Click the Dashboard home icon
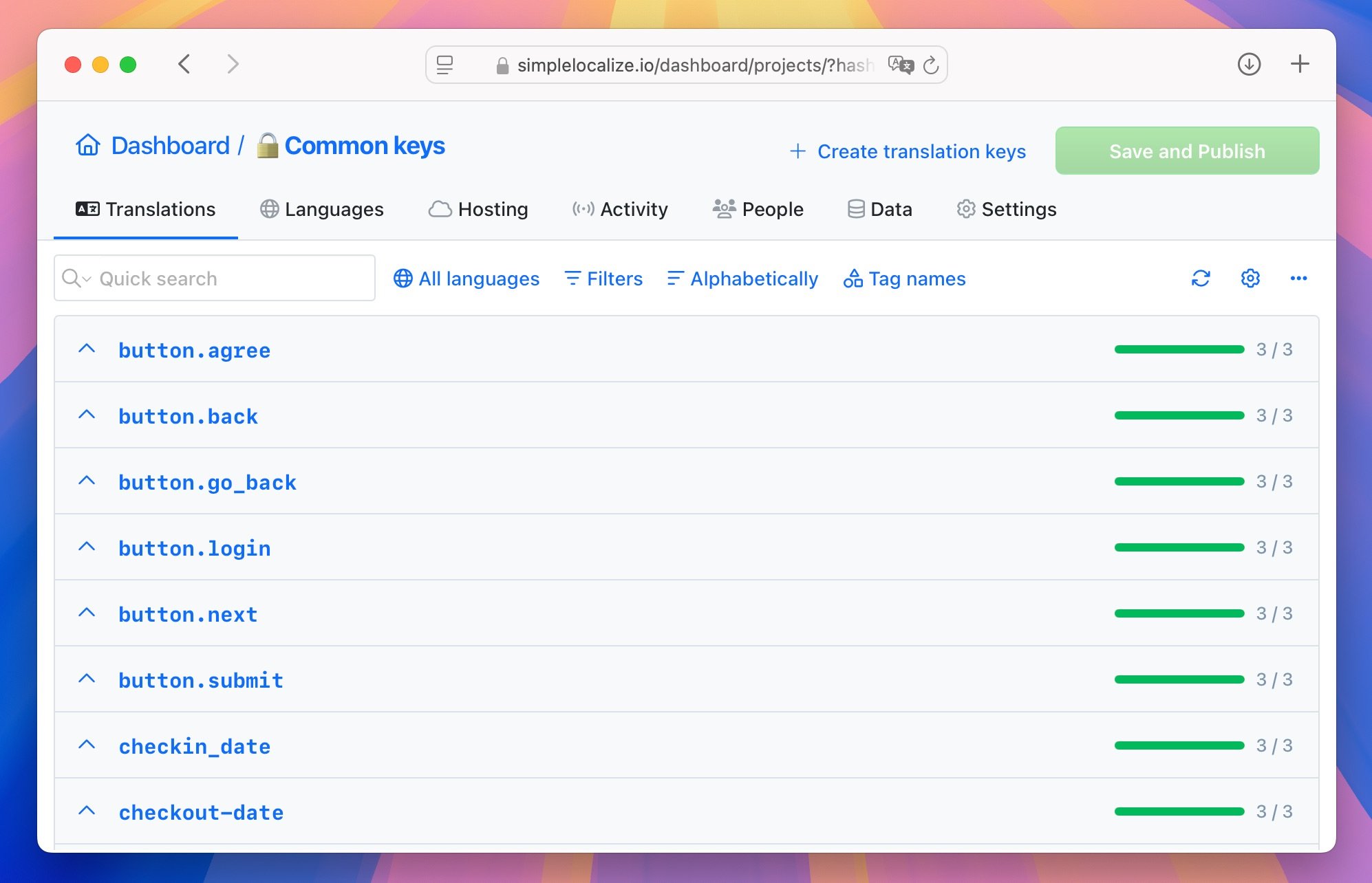This screenshot has height=883, width=1372. (x=88, y=145)
